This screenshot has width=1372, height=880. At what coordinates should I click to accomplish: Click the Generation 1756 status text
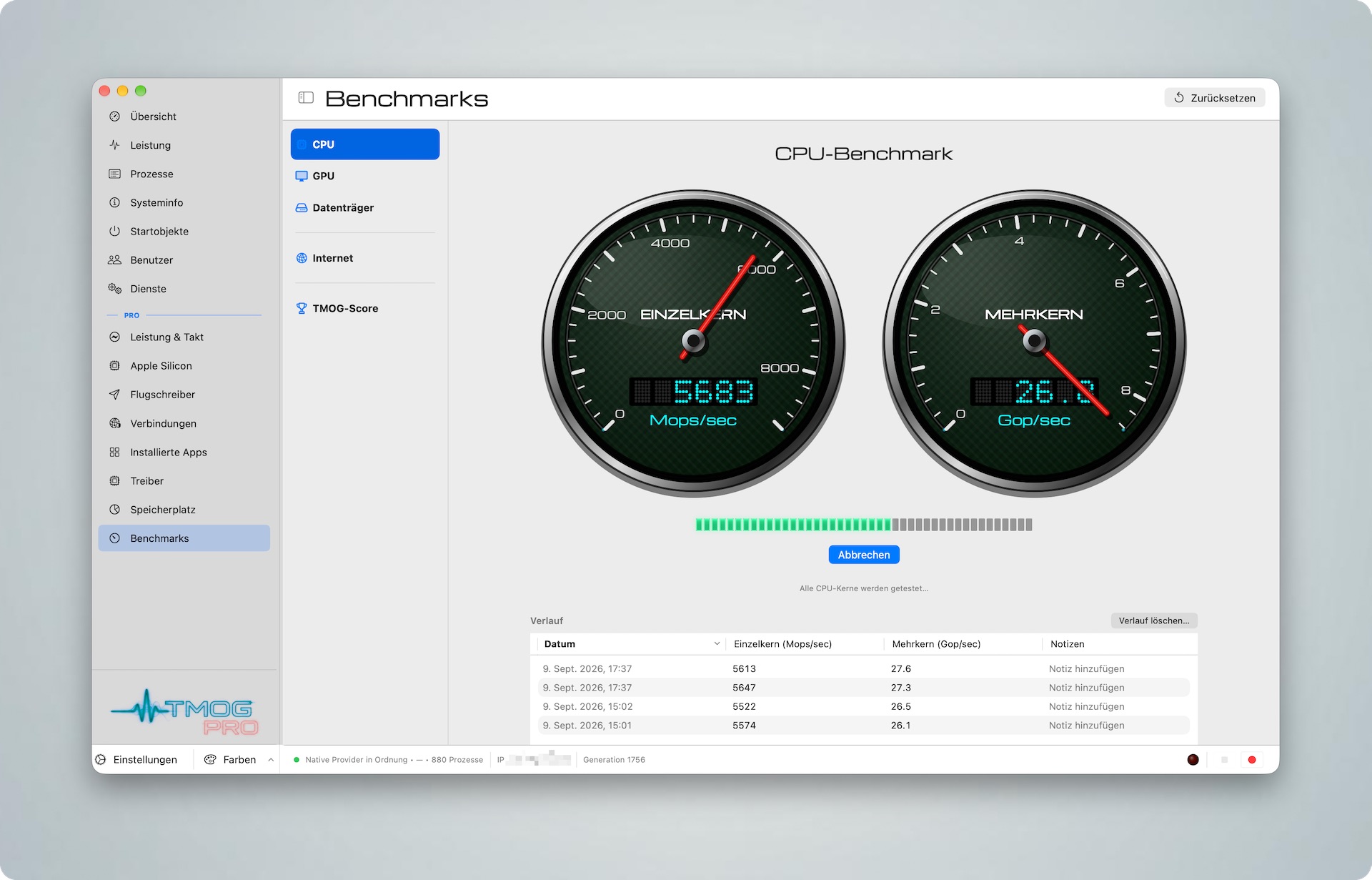[x=614, y=760]
